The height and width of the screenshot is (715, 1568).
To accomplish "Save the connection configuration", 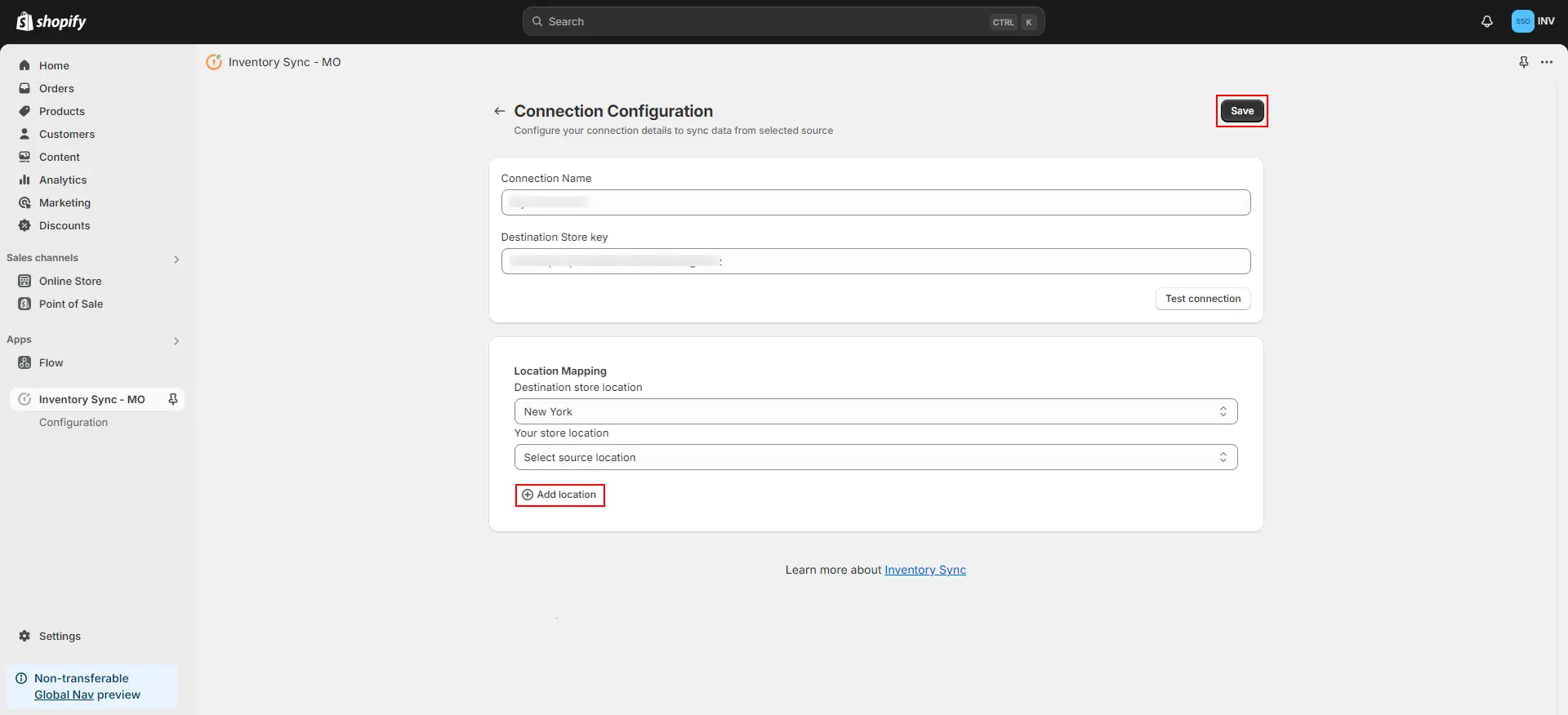I will click(1241, 111).
